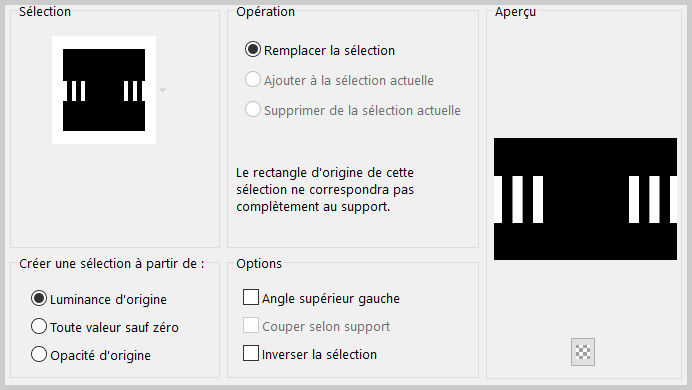The image size is (692, 390).
Task: Click the Options group heading
Action: point(259,264)
